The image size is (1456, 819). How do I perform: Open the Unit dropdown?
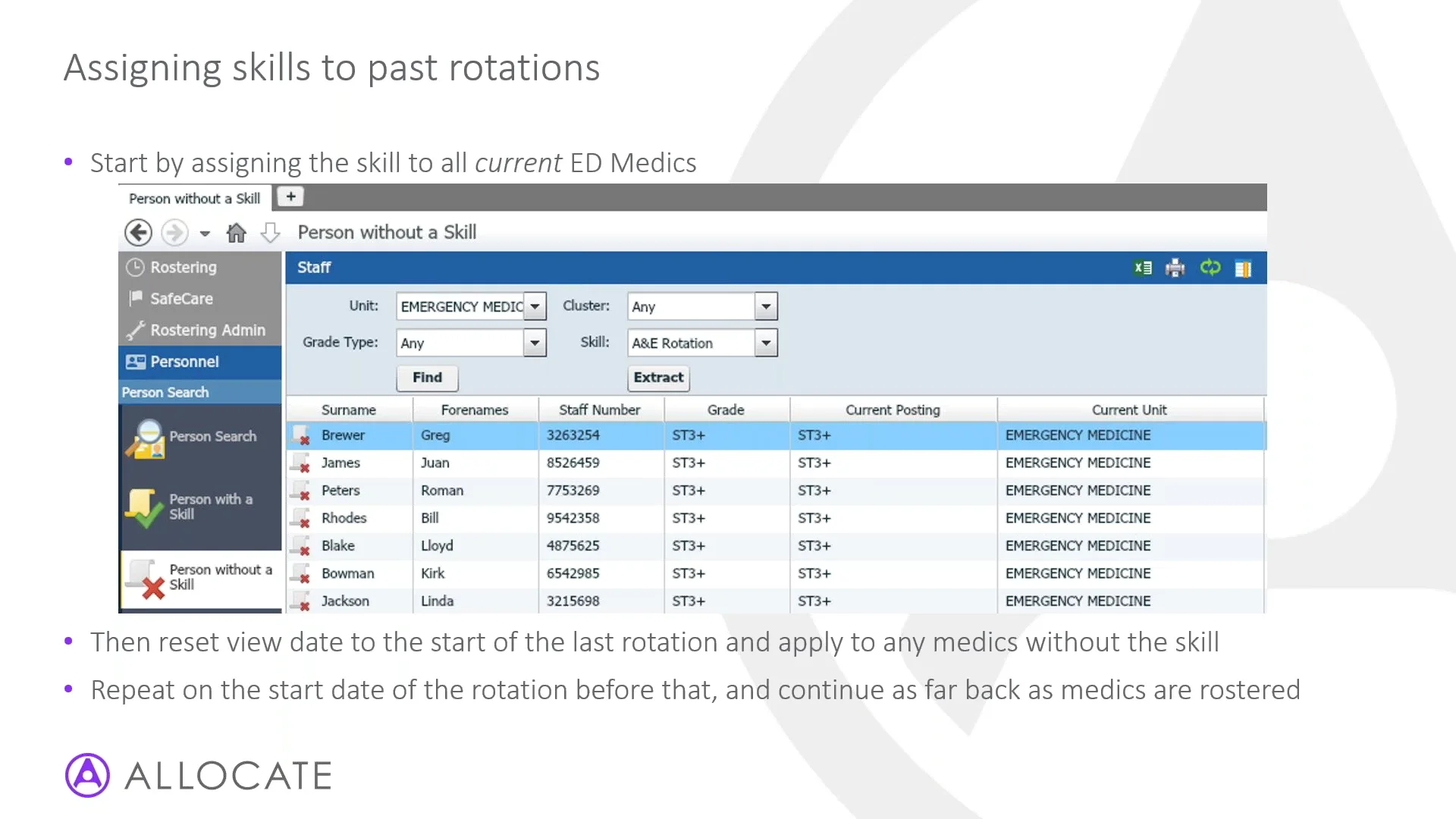click(536, 306)
